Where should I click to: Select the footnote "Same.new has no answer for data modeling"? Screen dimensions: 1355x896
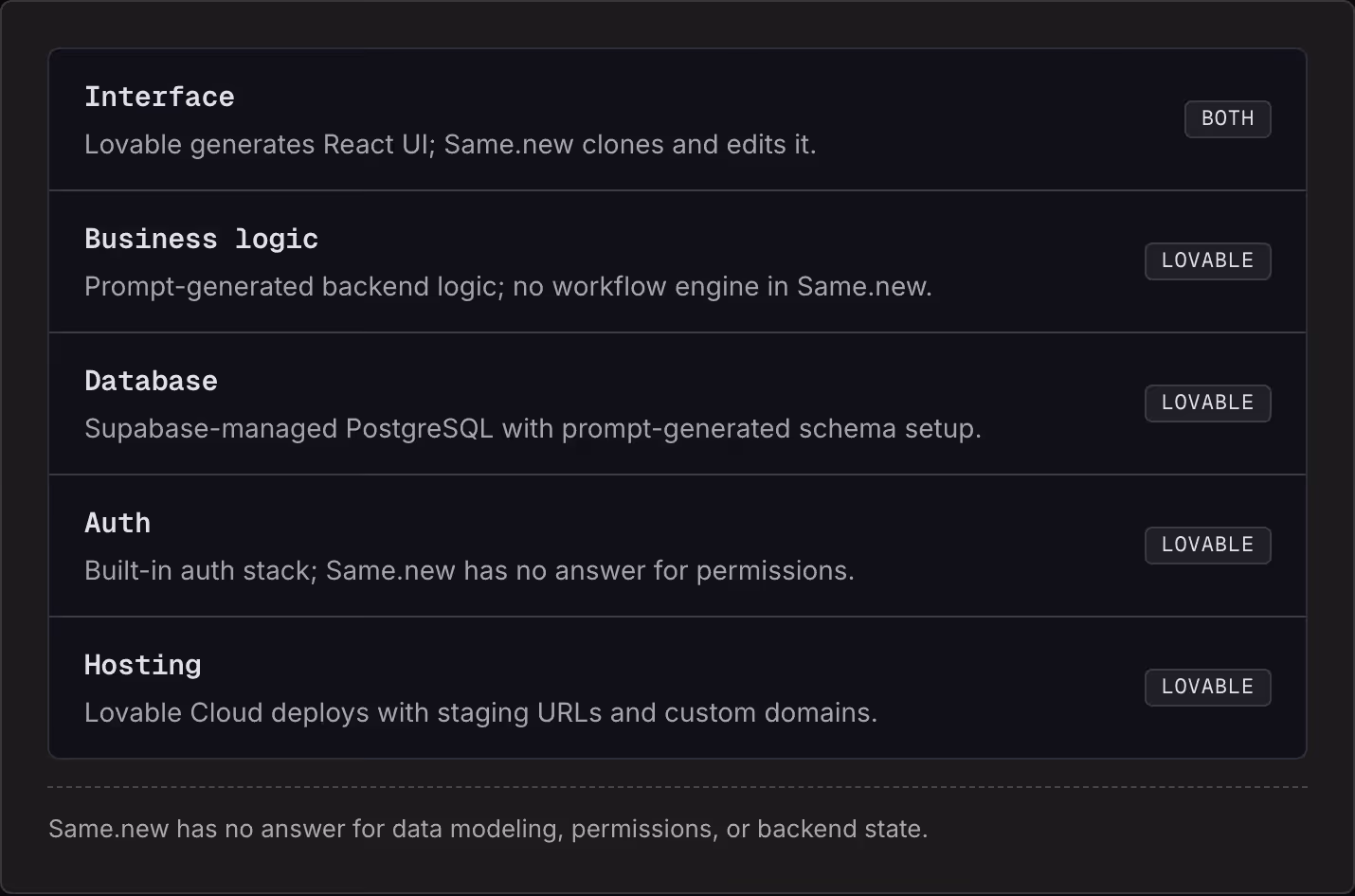click(x=488, y=829)
